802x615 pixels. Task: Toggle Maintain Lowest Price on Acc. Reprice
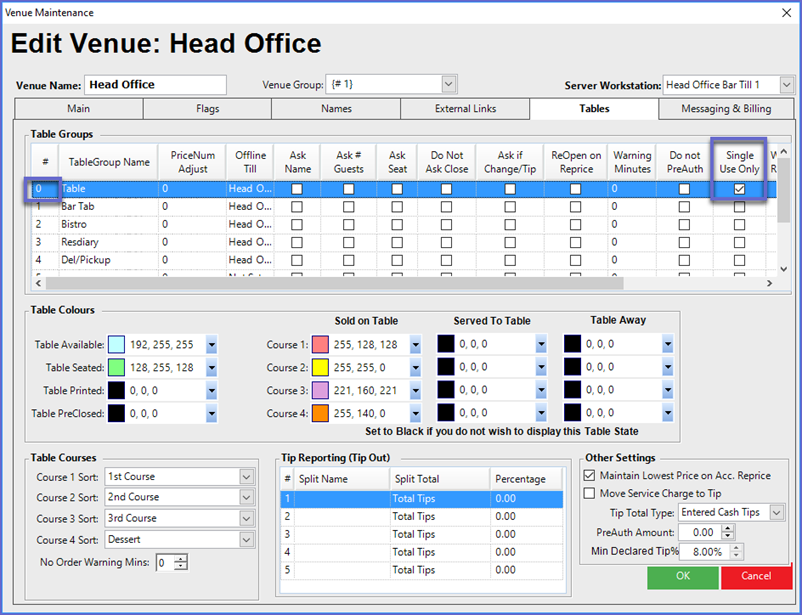point(589,475)
